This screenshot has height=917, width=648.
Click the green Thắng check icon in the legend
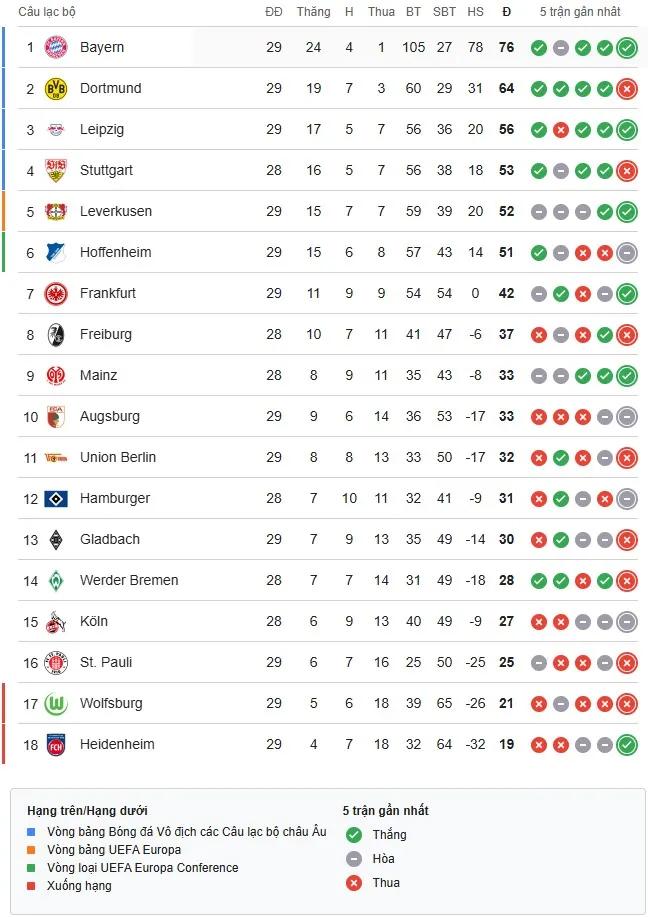pos(351,834)
